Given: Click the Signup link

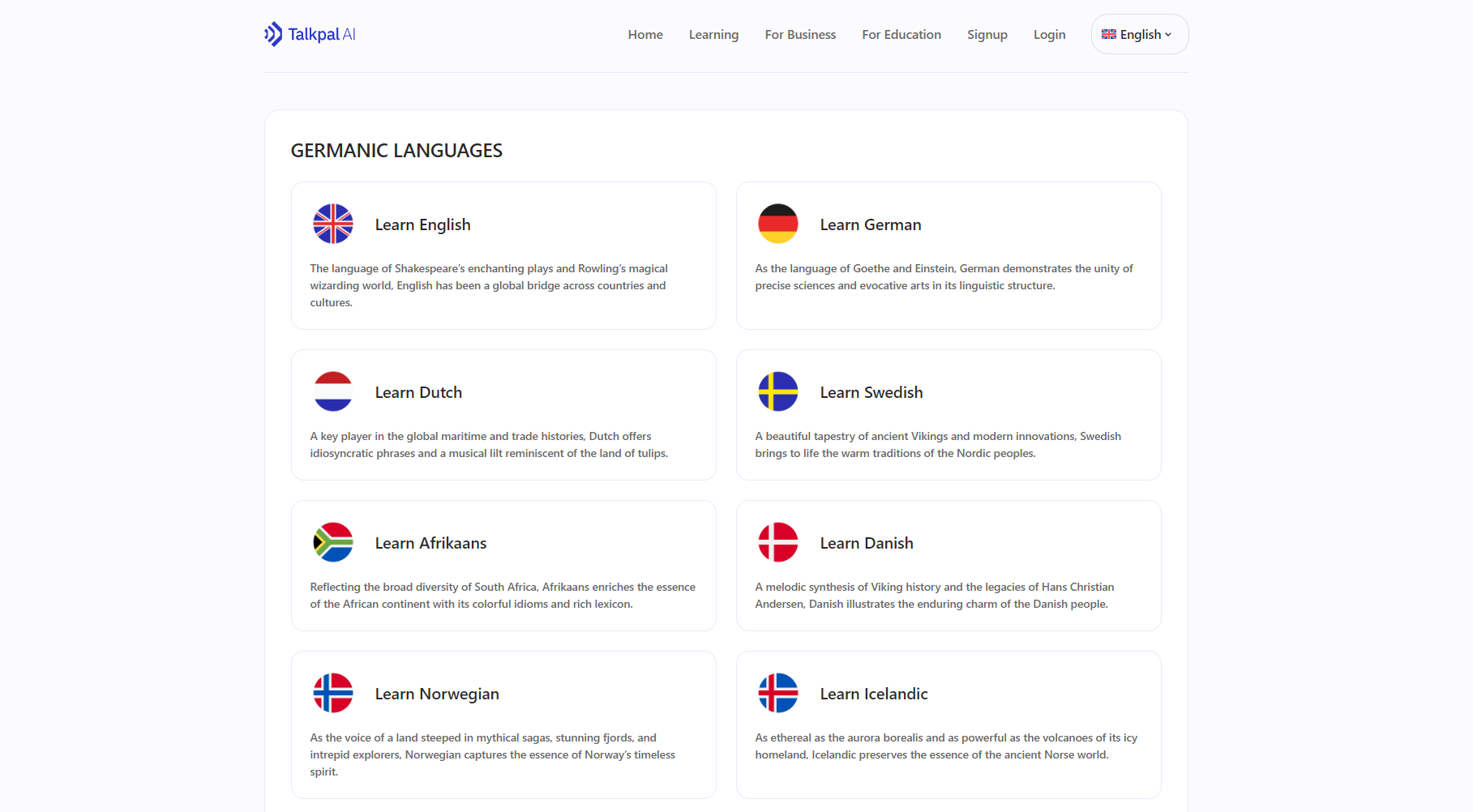Looking at the screenshot, I should pyautogui.click(x=987, y=35).
